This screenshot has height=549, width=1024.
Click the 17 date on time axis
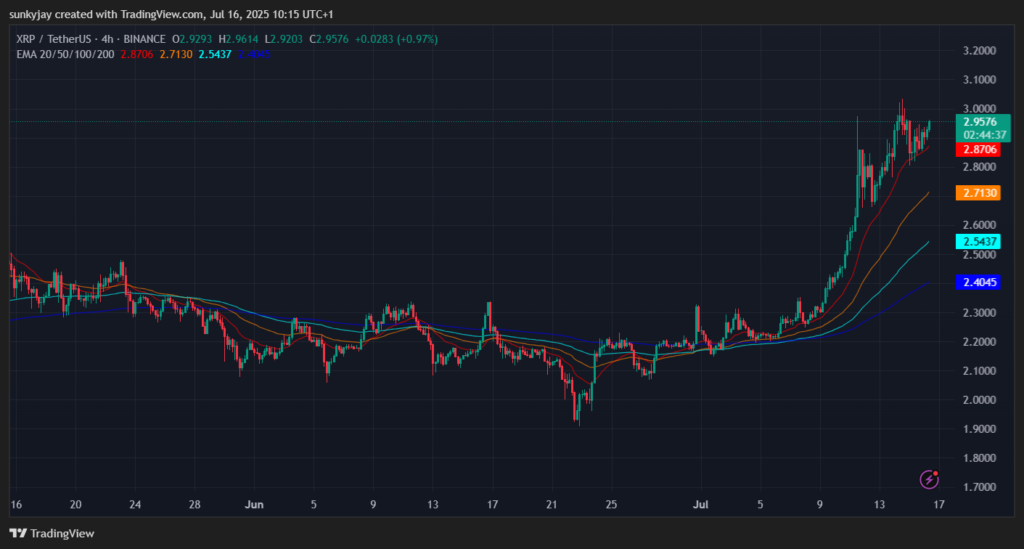click(938, 505)
